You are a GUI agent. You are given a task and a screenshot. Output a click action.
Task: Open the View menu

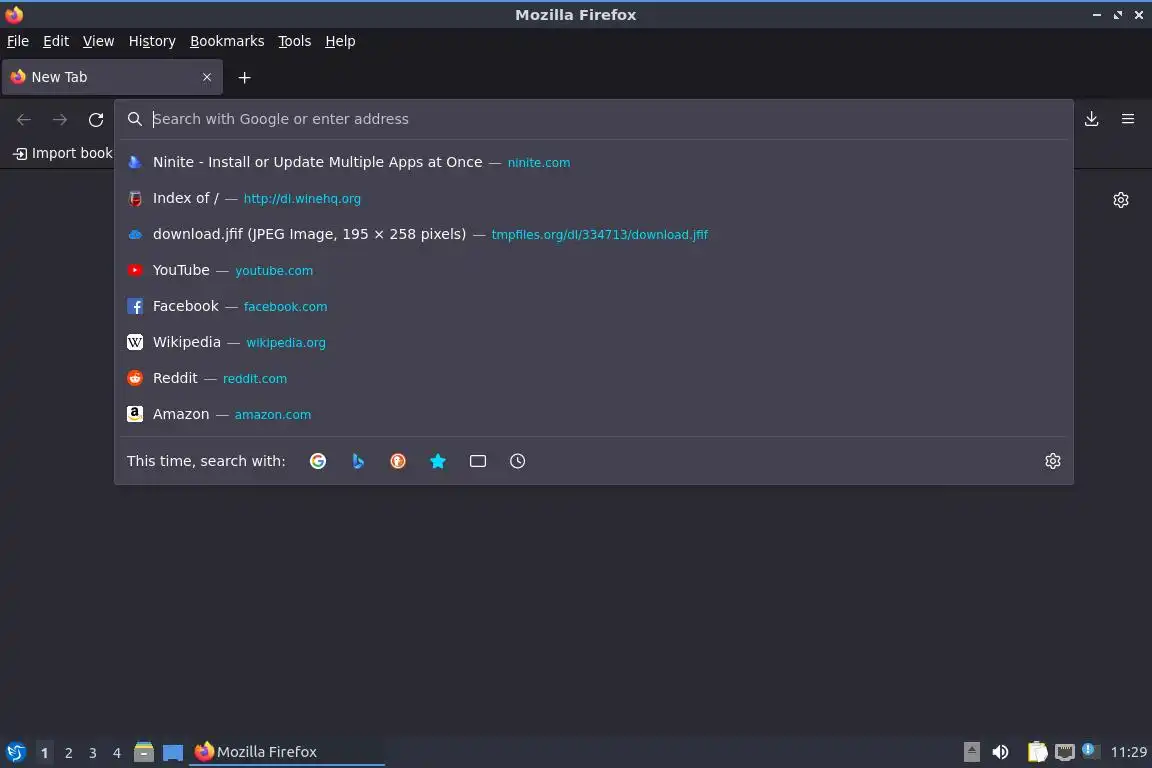[98, 41]
